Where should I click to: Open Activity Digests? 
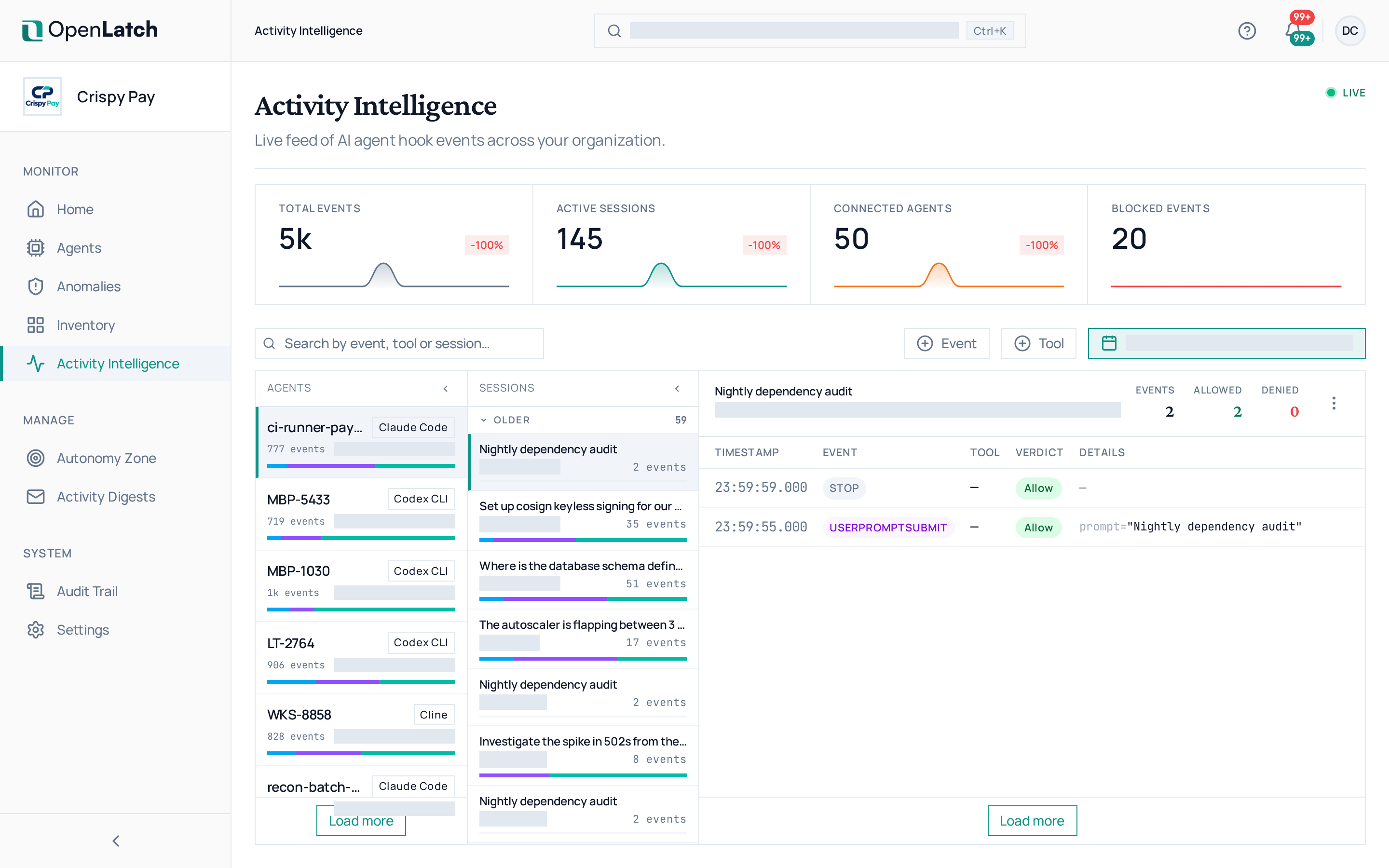pos(115,497)
